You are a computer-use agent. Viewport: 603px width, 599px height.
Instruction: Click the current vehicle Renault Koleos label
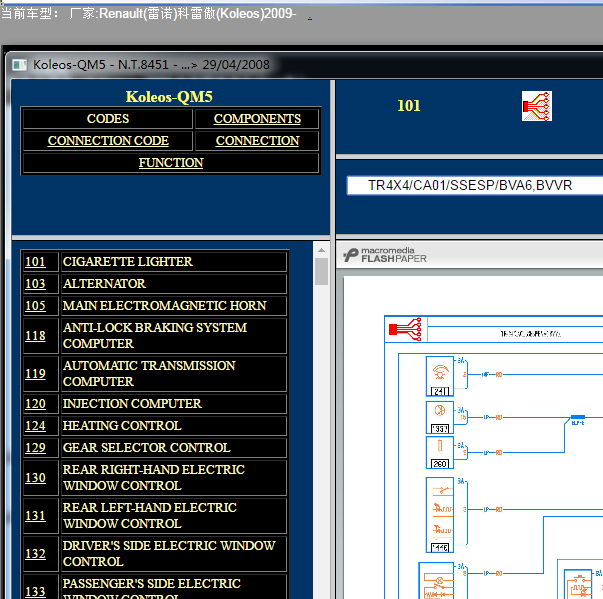click(148, 14)
